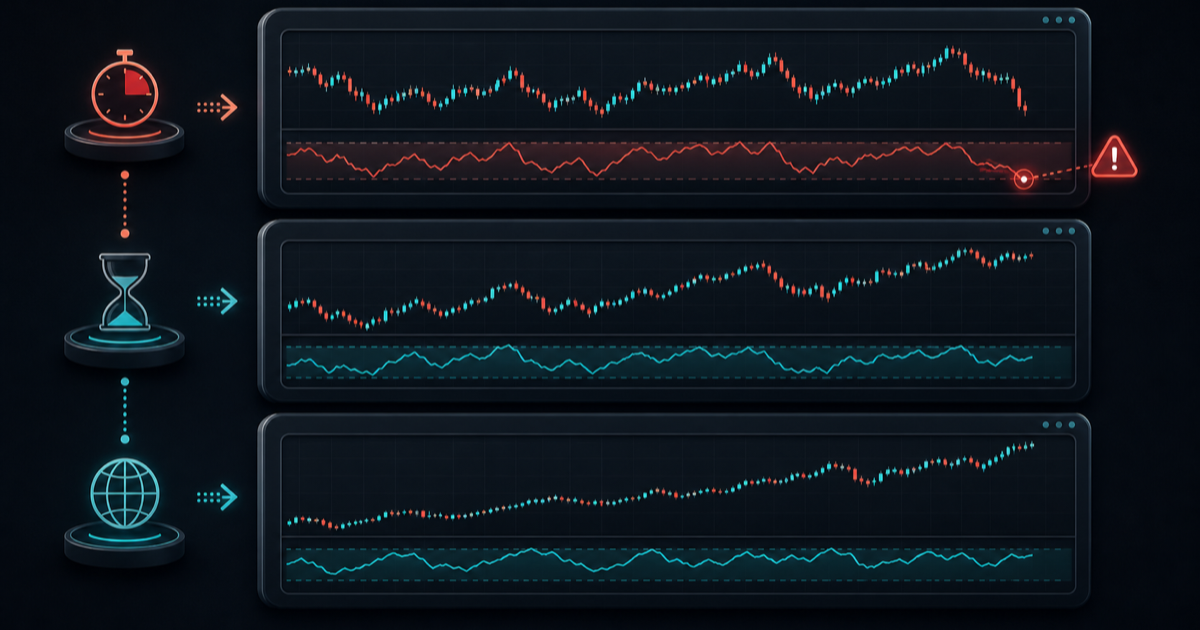Image resolution: width=1200 pixels, height=630 pixels.
Task: Open the three-dot menu of the top chart panel
Action: point(1058,19)
